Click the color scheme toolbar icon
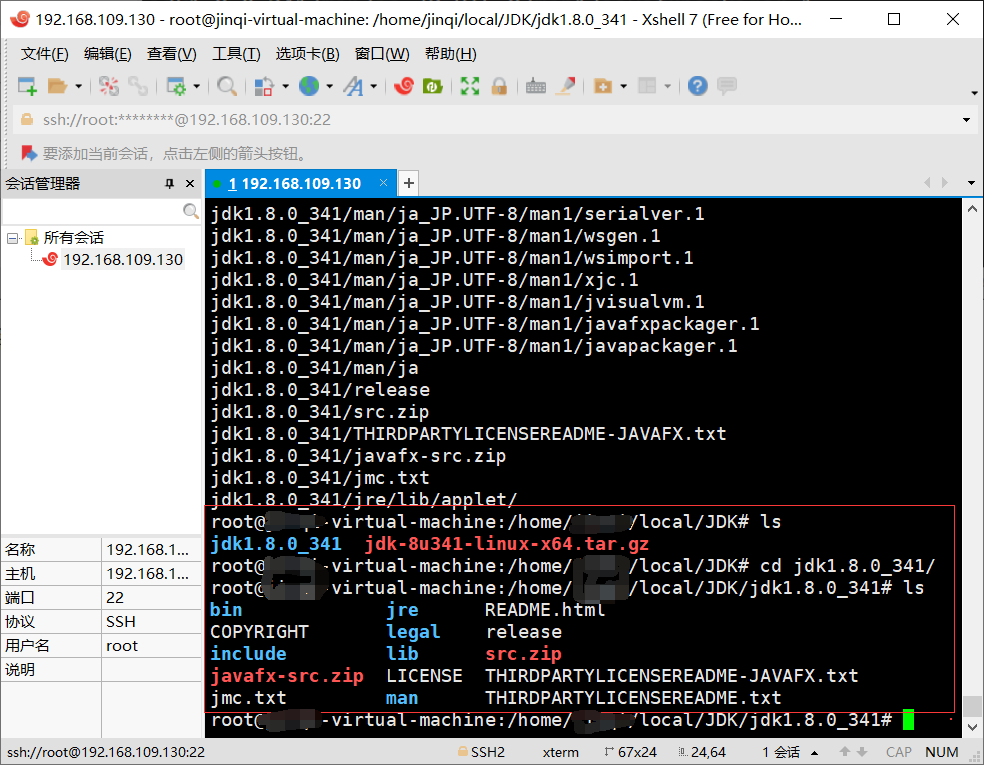 pyautogui.click(x=264, y=86)
